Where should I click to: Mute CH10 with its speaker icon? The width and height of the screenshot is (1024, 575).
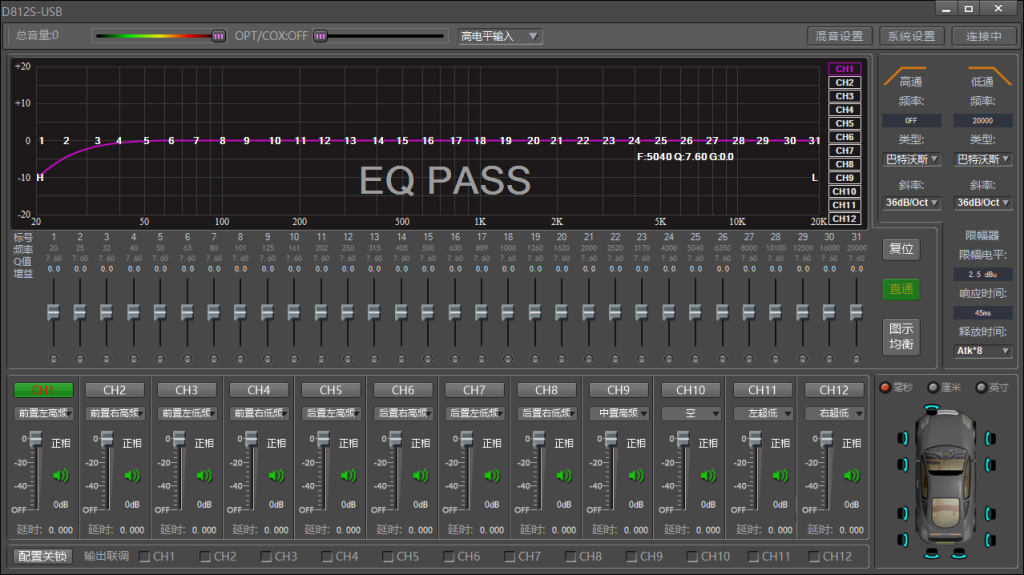coord(709,476)
